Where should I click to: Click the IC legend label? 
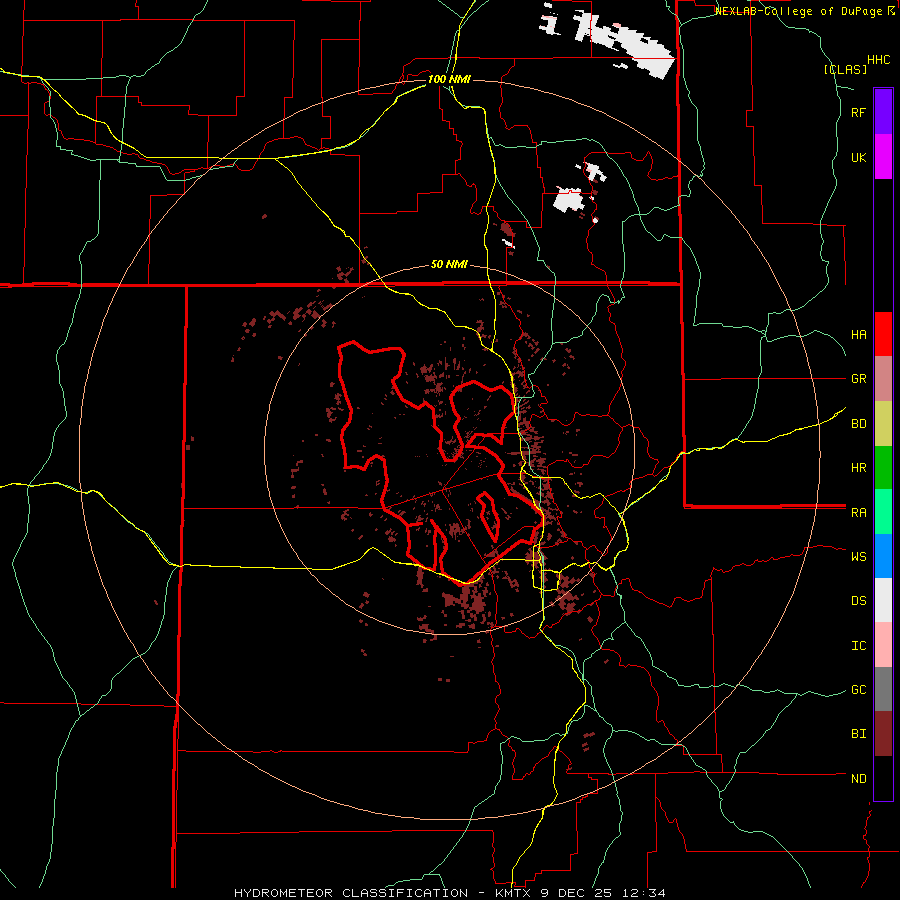click(858, 646)
